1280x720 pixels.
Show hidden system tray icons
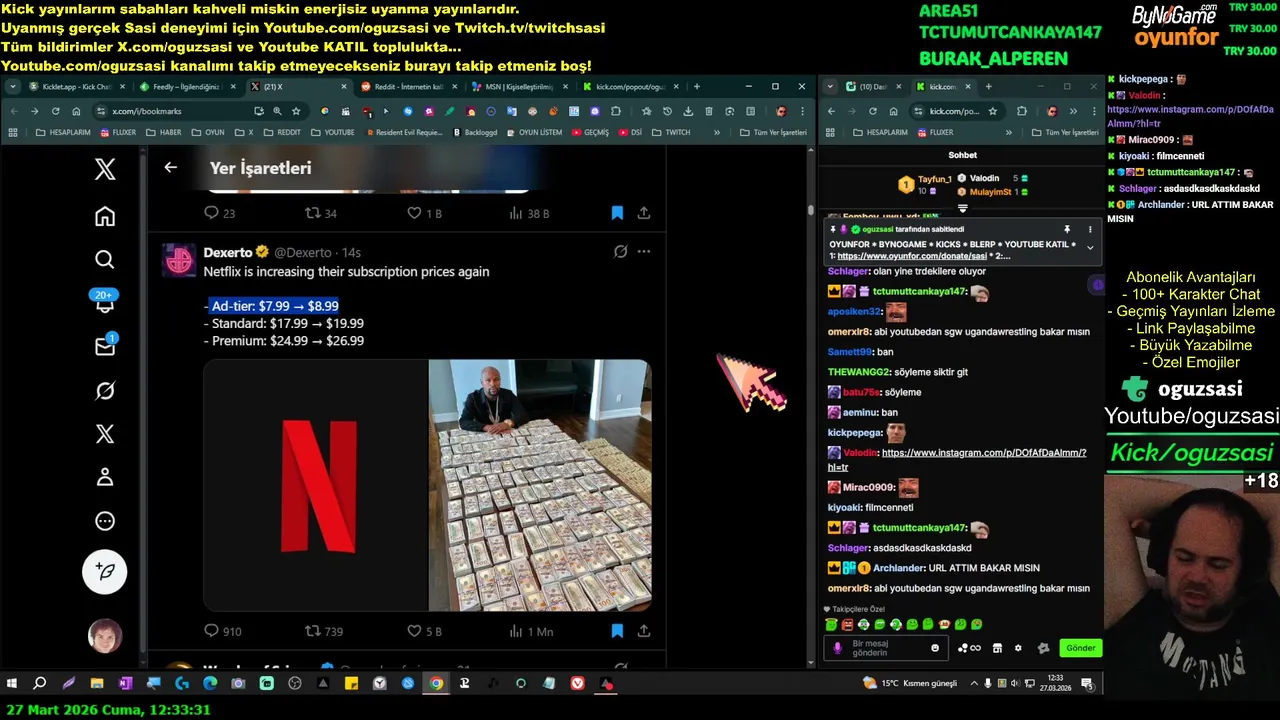[973, 684]
